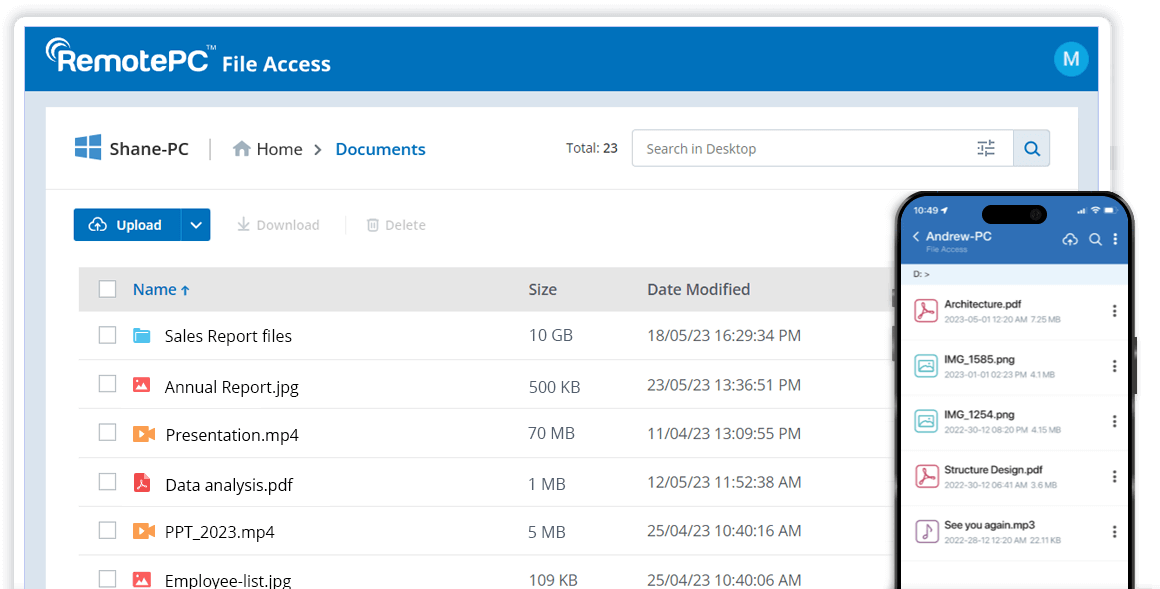Click the Size column header

tap(542, 289)
